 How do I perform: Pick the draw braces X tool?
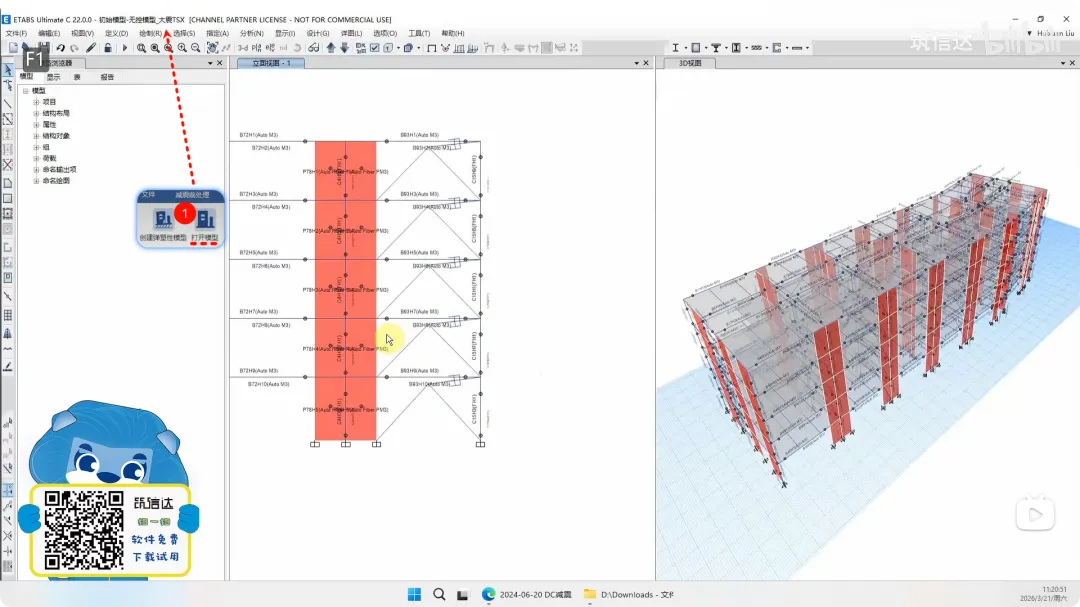(x=8, y=165)
